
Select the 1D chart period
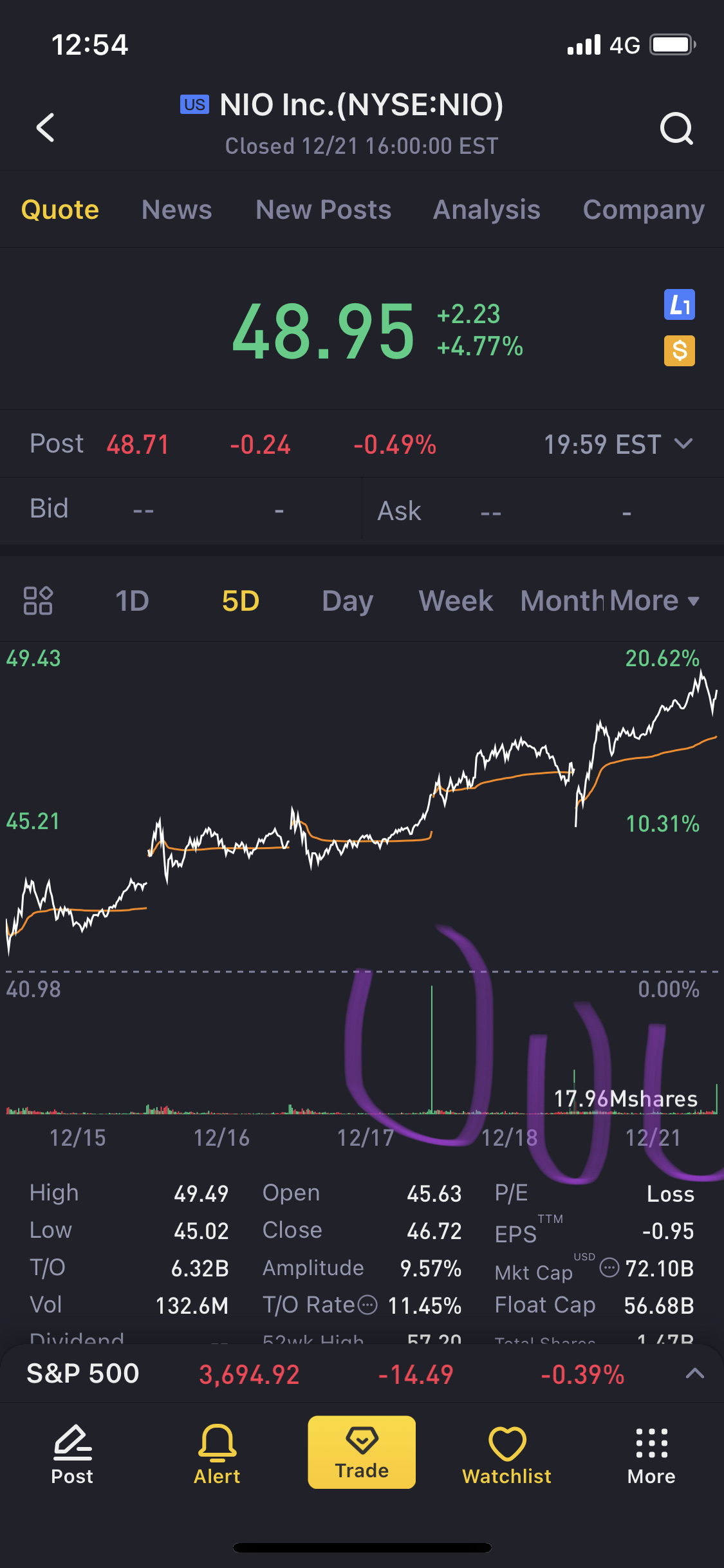point(132,601)
